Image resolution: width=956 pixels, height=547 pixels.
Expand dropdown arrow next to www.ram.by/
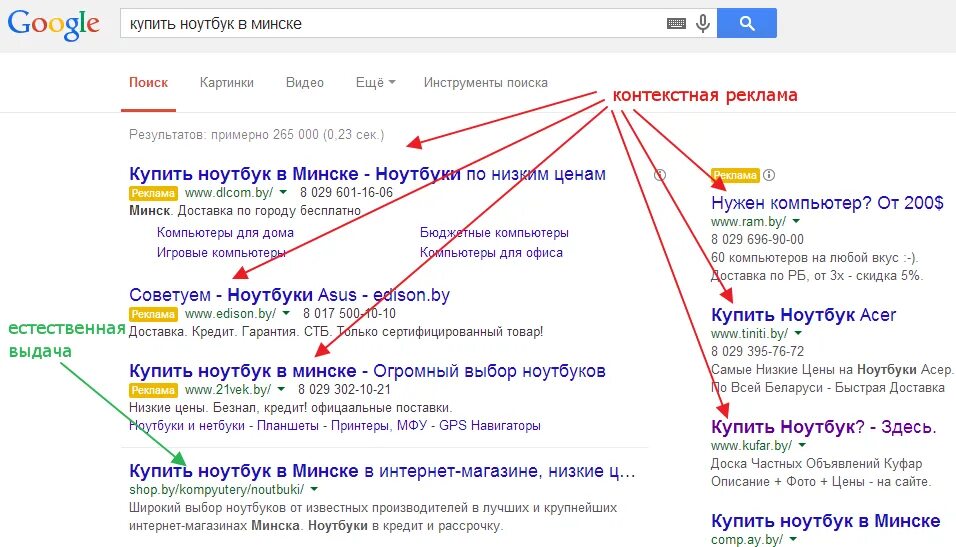[796, 221]
